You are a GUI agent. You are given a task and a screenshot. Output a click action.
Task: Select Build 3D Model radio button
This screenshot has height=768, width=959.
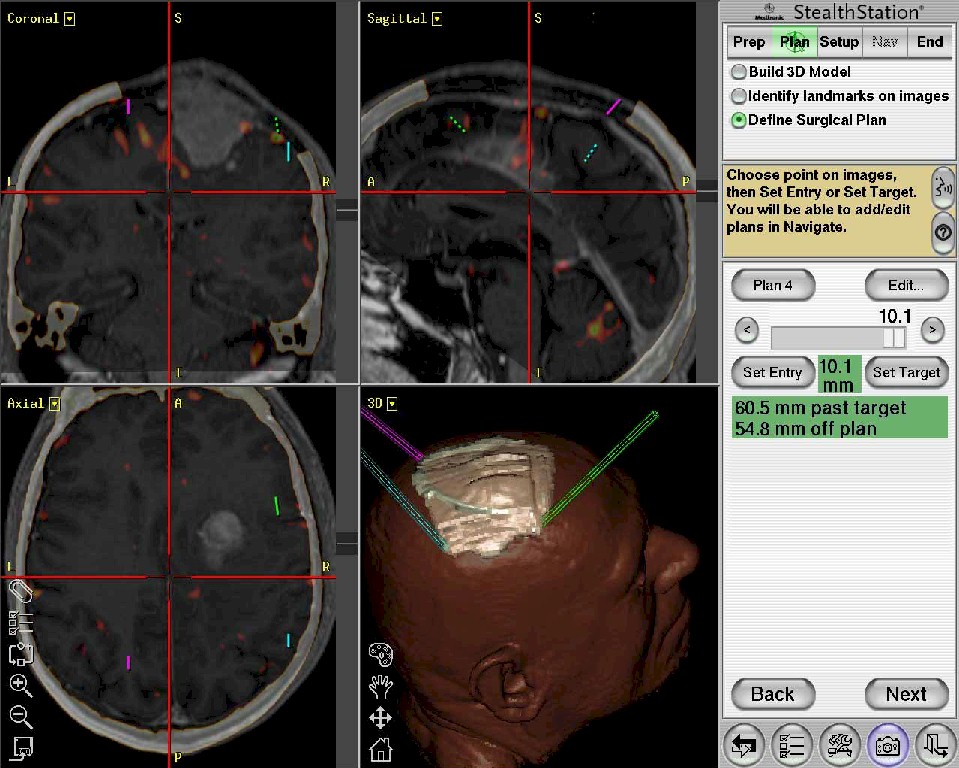pyautogui.click(x=738, y=72)
